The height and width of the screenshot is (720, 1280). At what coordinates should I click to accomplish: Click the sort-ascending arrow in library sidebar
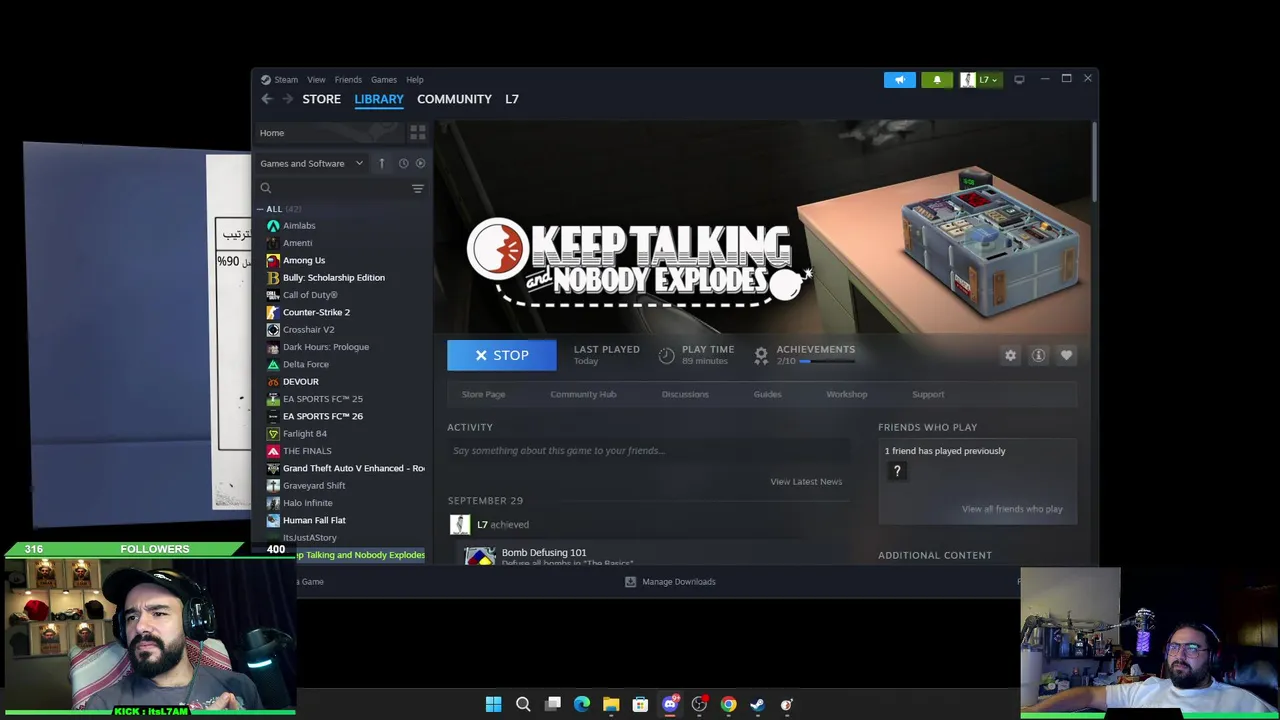click(x=381, y=163)
